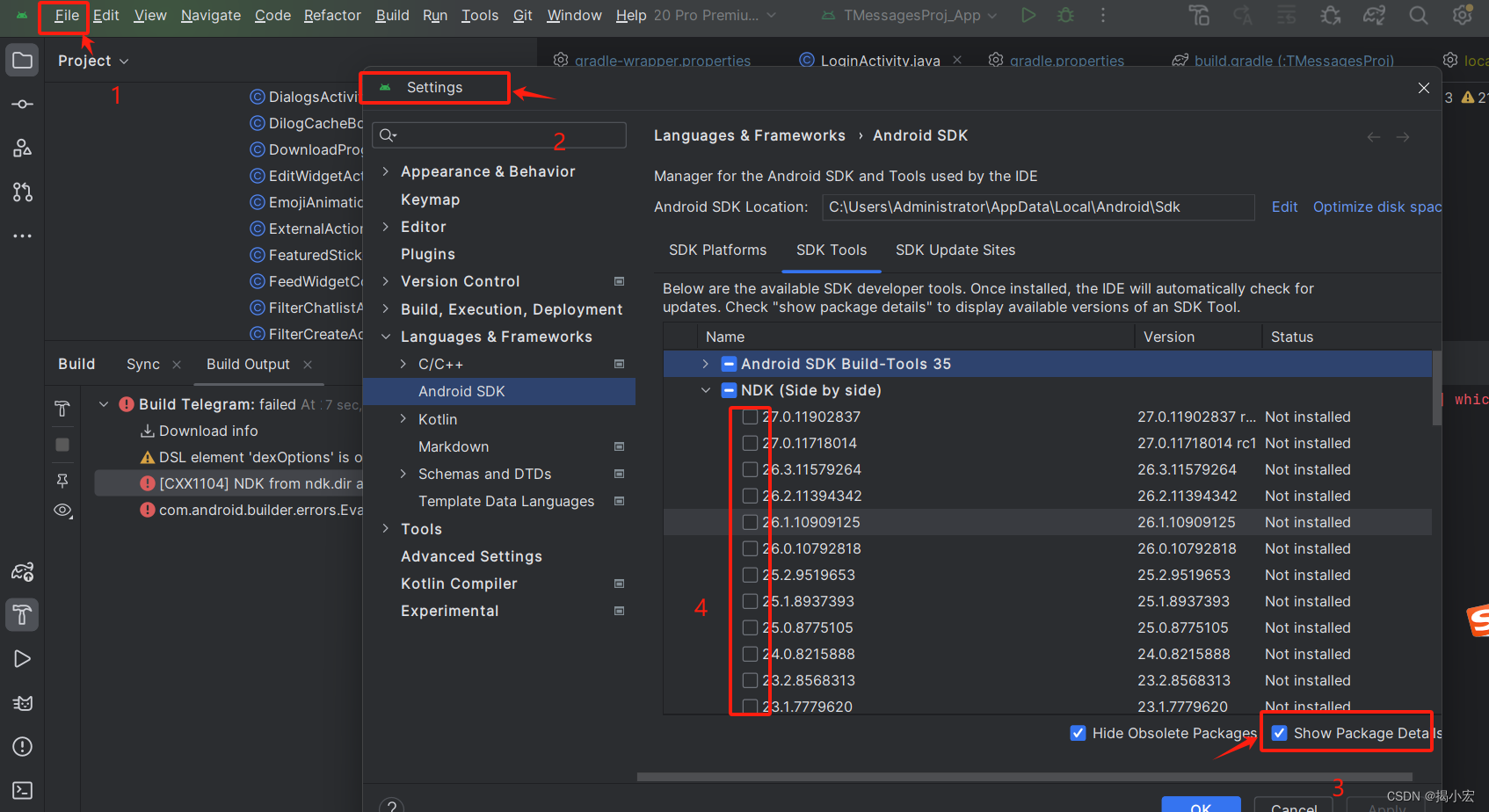Viewport: 1489px width, 812px height.
Task: Open the Logcat cat icon in sidebar
Action: coord(23,702)
